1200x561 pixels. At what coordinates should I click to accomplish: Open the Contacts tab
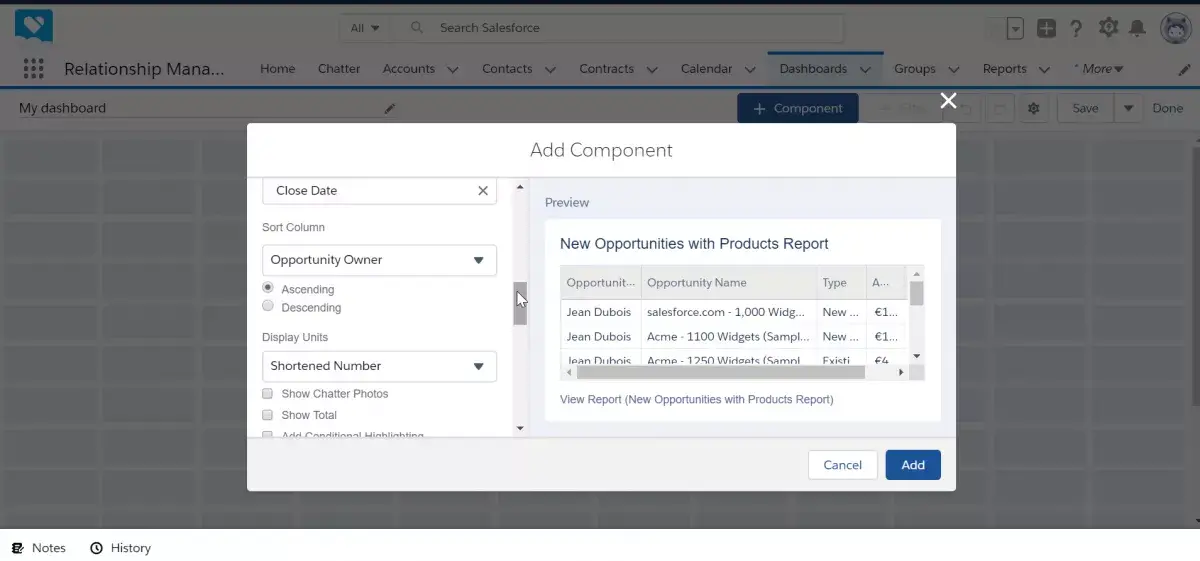pos(507,69)
